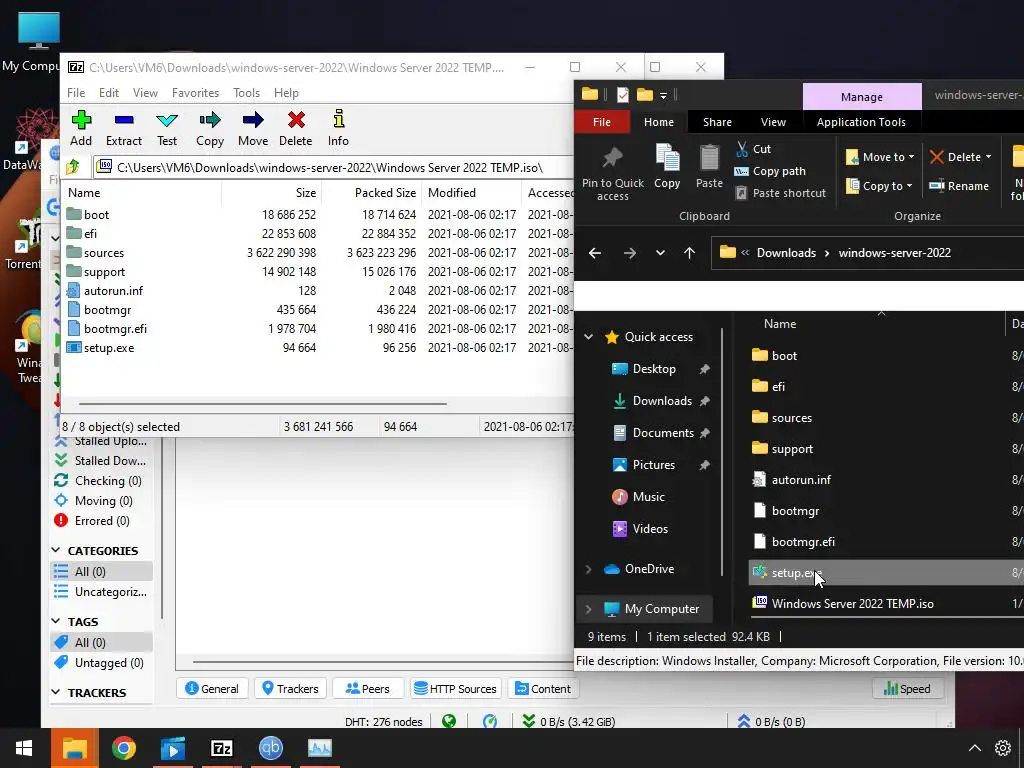Collapse CATEGORIES section in qBittorrent
The width and height of the screenshot is (1024, 768).
56,551
